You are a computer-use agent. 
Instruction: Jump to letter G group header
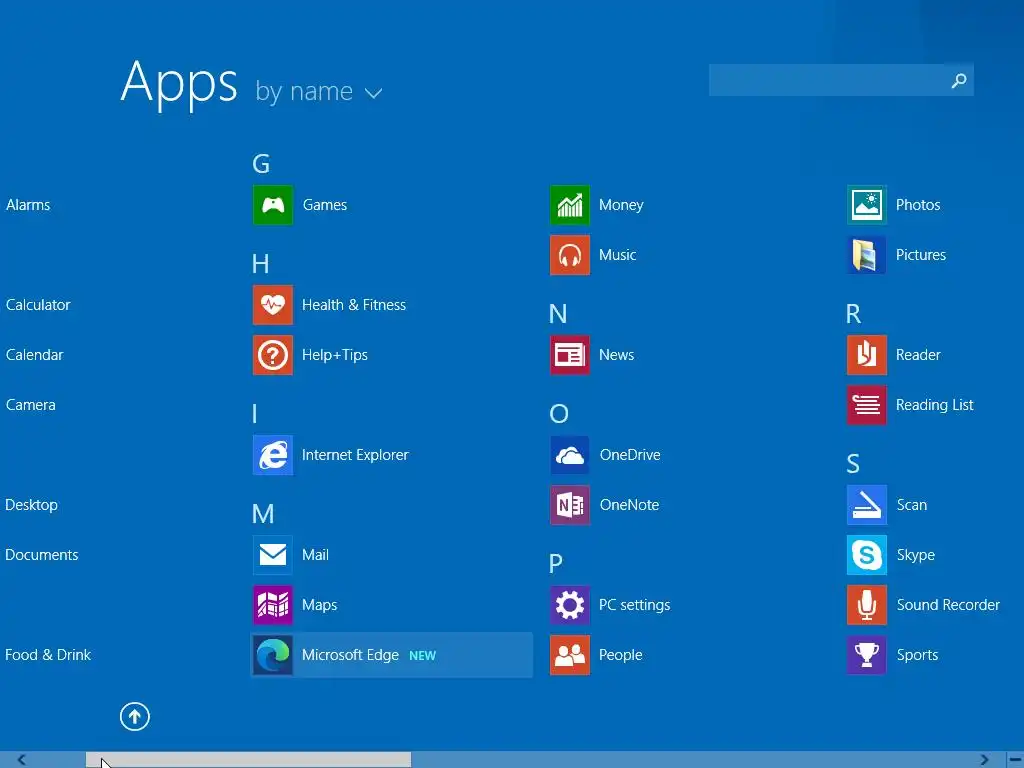(261, 163)
